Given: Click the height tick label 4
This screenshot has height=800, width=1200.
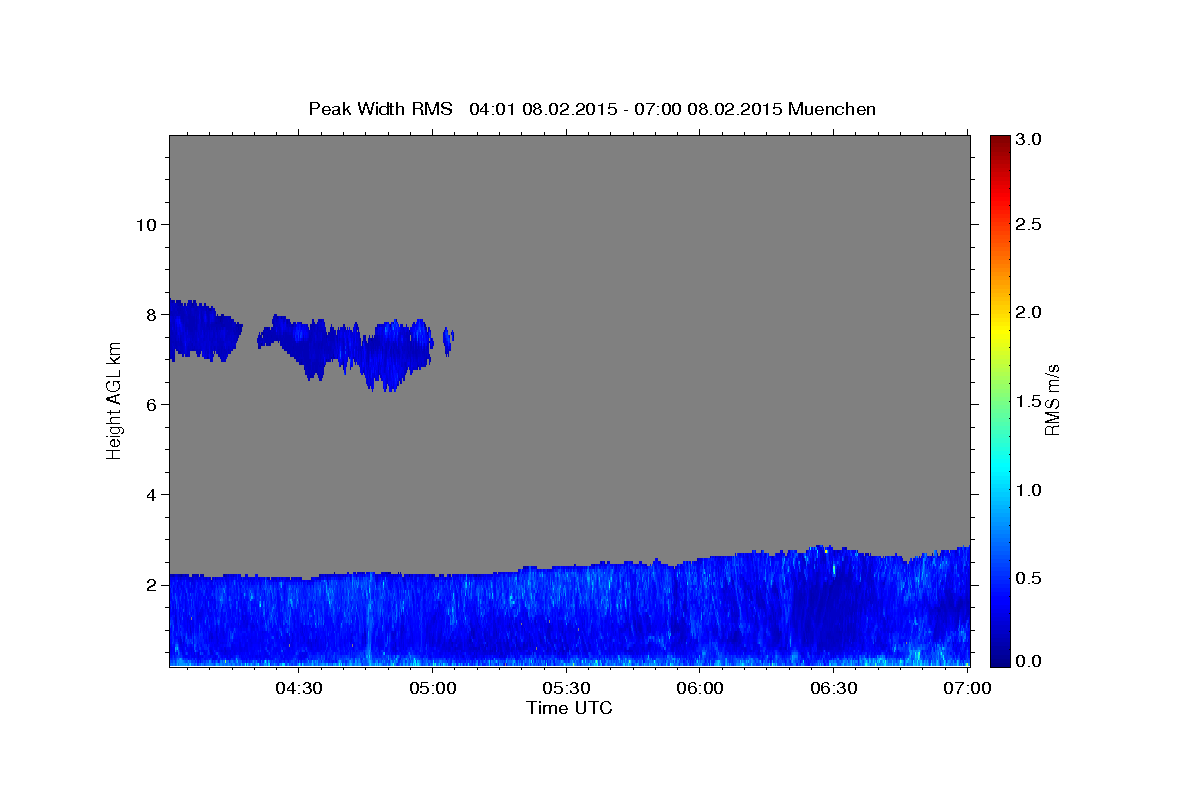Looking at the screenshot, I should (x=150, y=494).
